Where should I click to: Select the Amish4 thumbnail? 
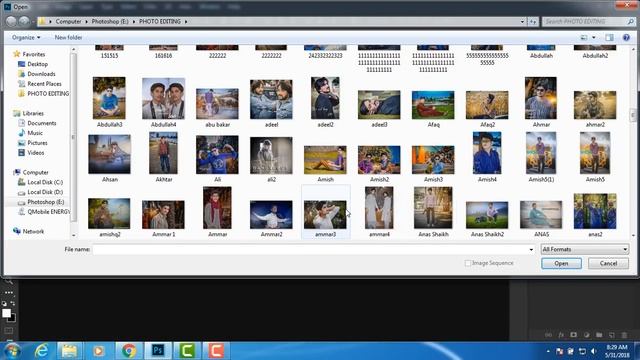click(x=487, y=153)
